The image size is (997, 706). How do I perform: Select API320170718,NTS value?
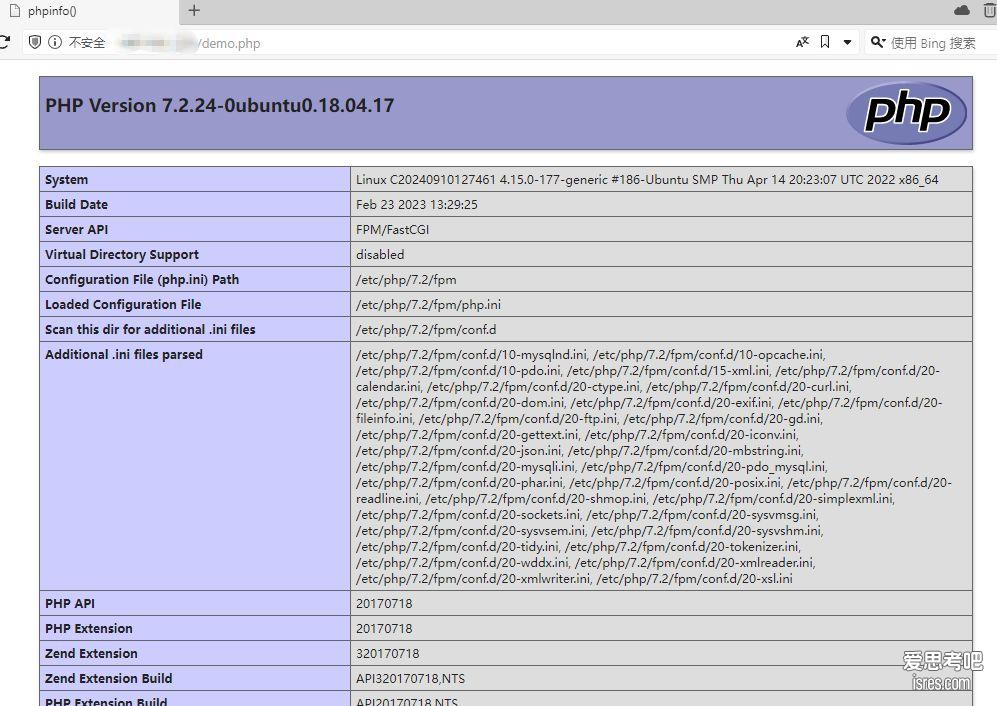[x=410, y=679]
